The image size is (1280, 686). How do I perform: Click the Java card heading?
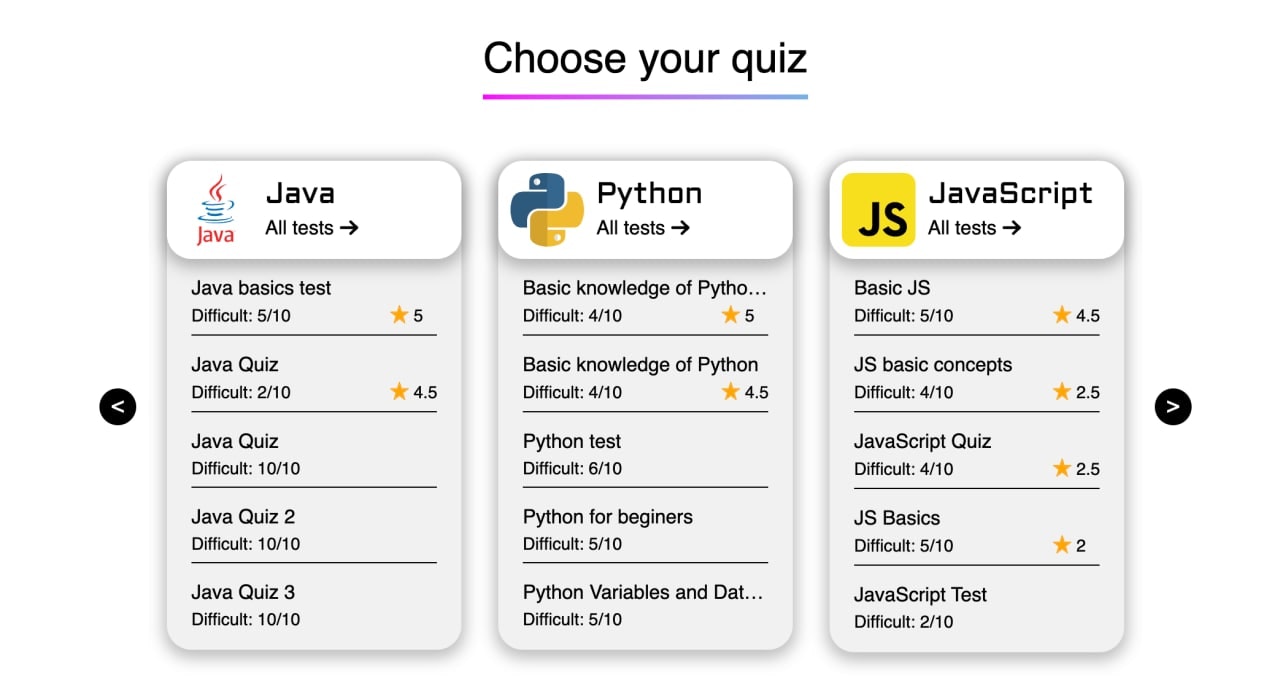click(300, 193)
